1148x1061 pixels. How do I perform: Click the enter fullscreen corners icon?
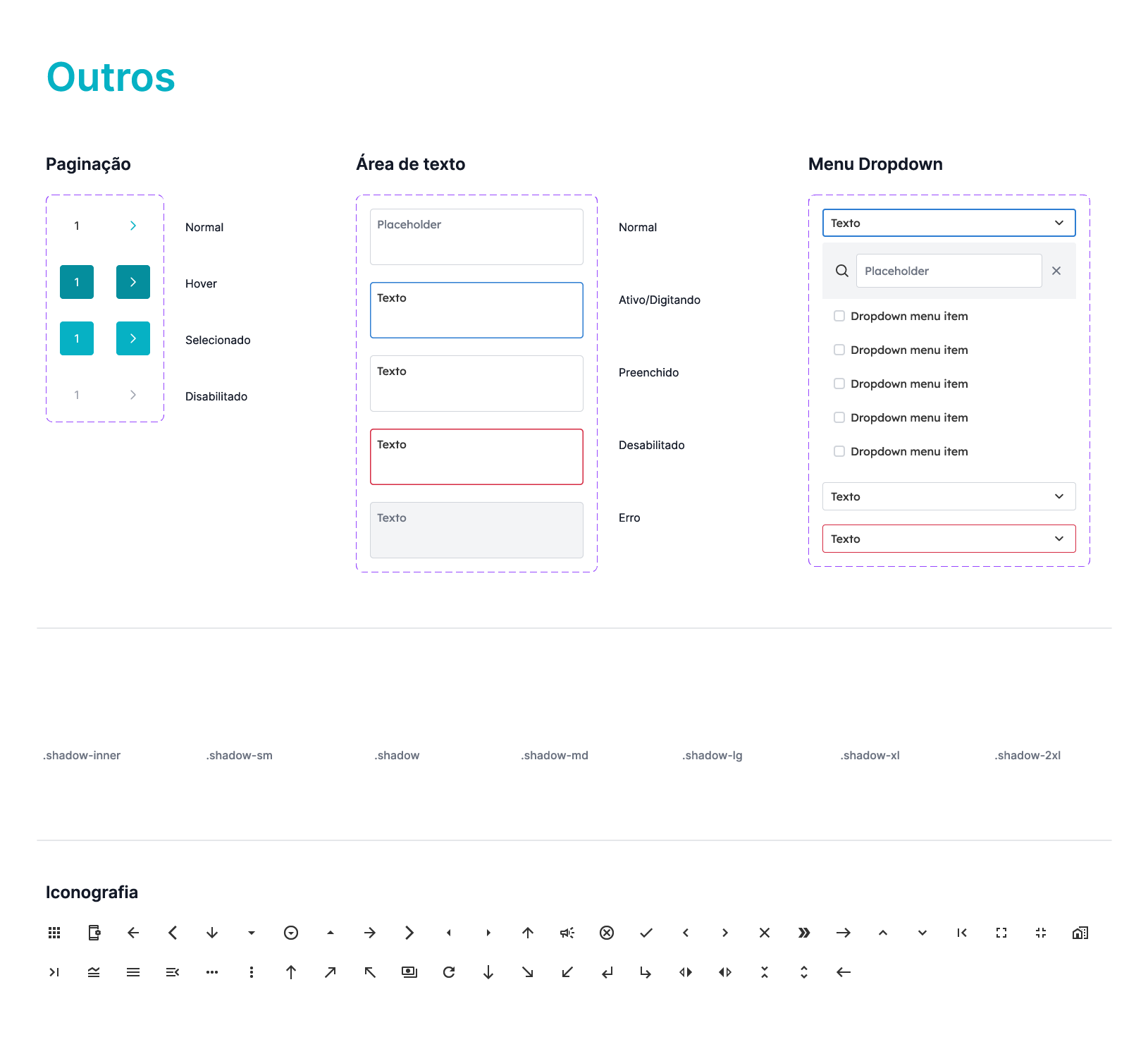(x=1001, y=933)
